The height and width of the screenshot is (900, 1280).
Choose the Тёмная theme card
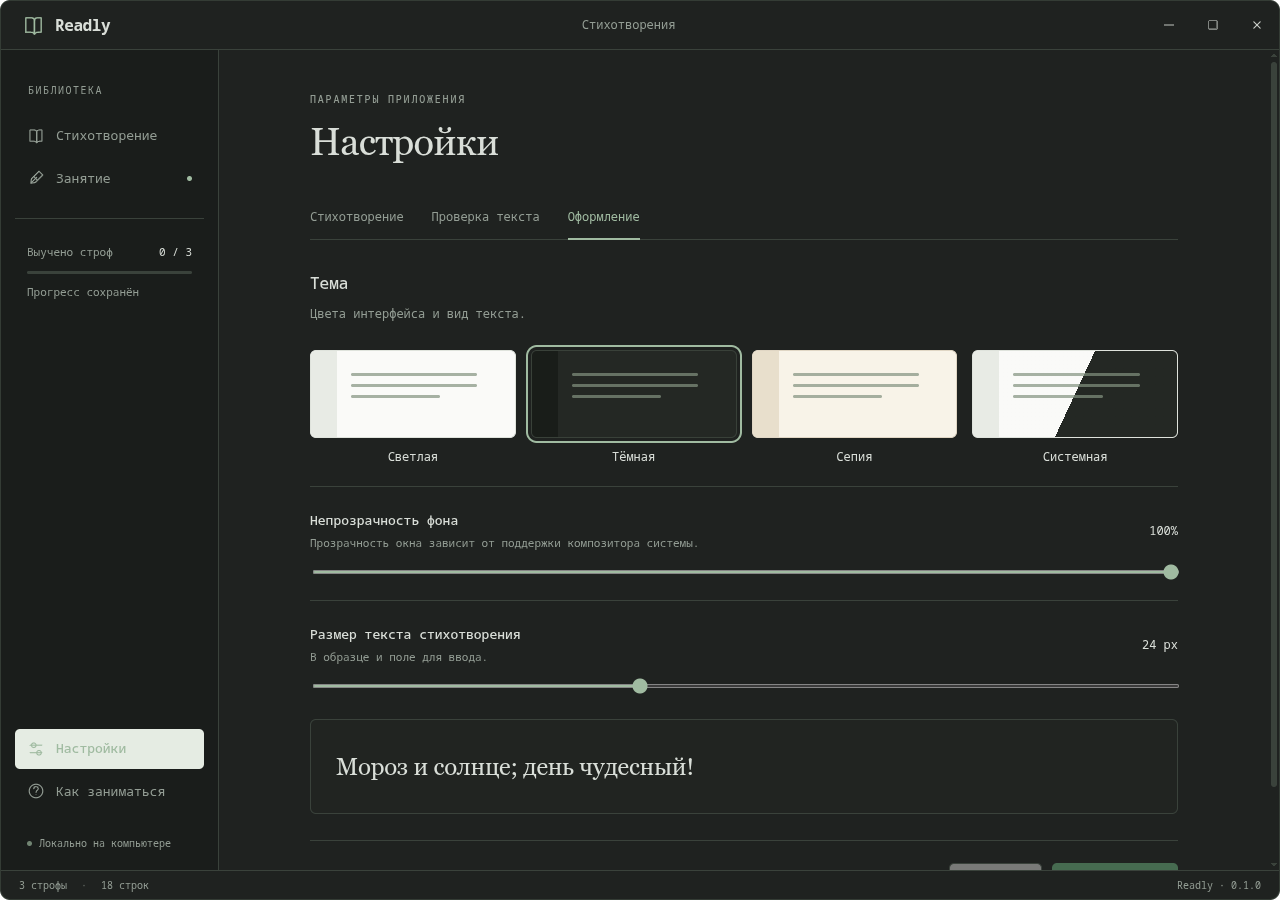coord(634,394)
